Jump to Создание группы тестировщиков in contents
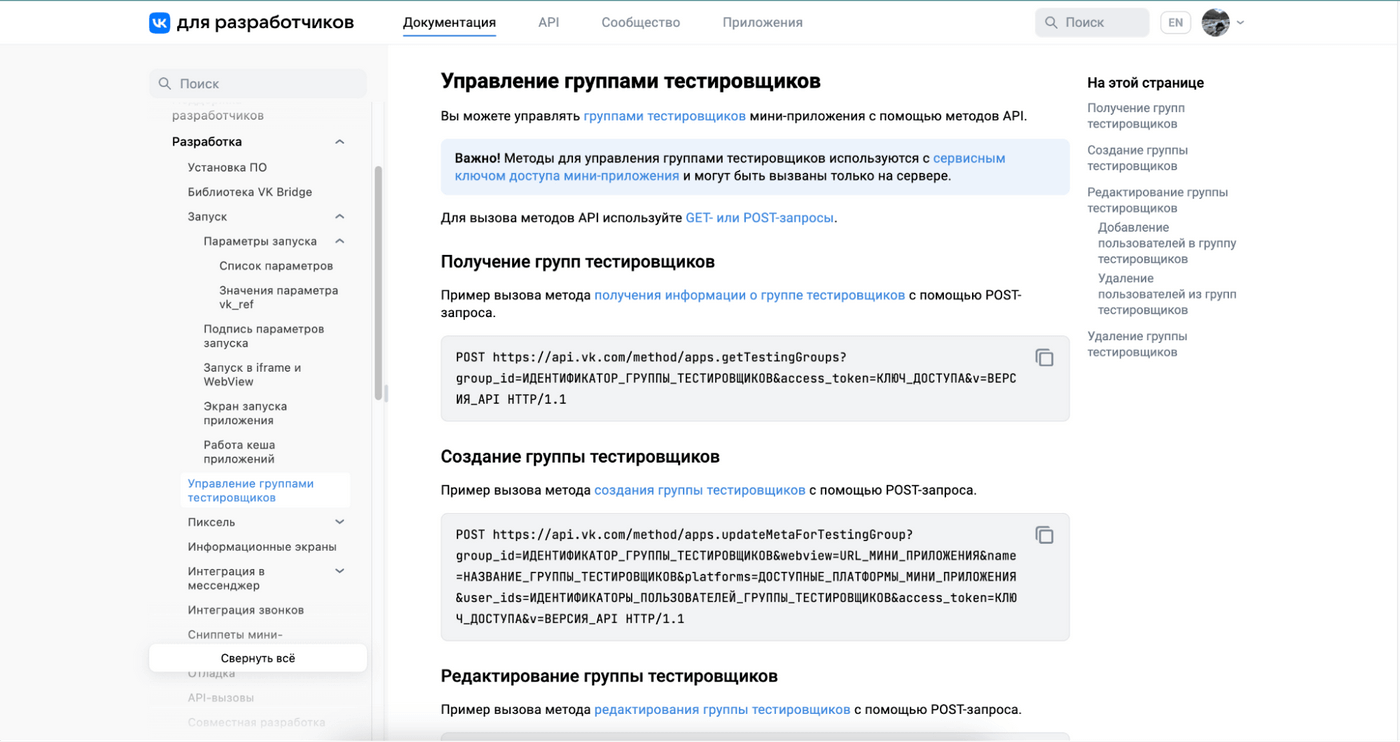The image size is (1400, 742). coord(1138,158)
